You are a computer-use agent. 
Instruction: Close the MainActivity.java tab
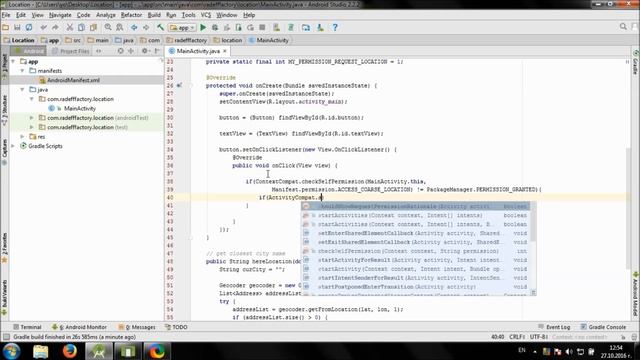tap(224, 51)
